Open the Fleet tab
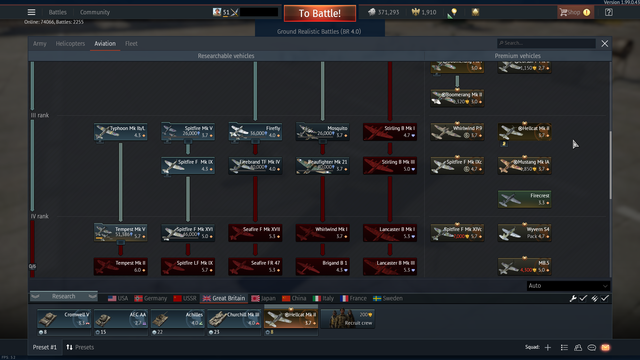 tap(131, 44)
